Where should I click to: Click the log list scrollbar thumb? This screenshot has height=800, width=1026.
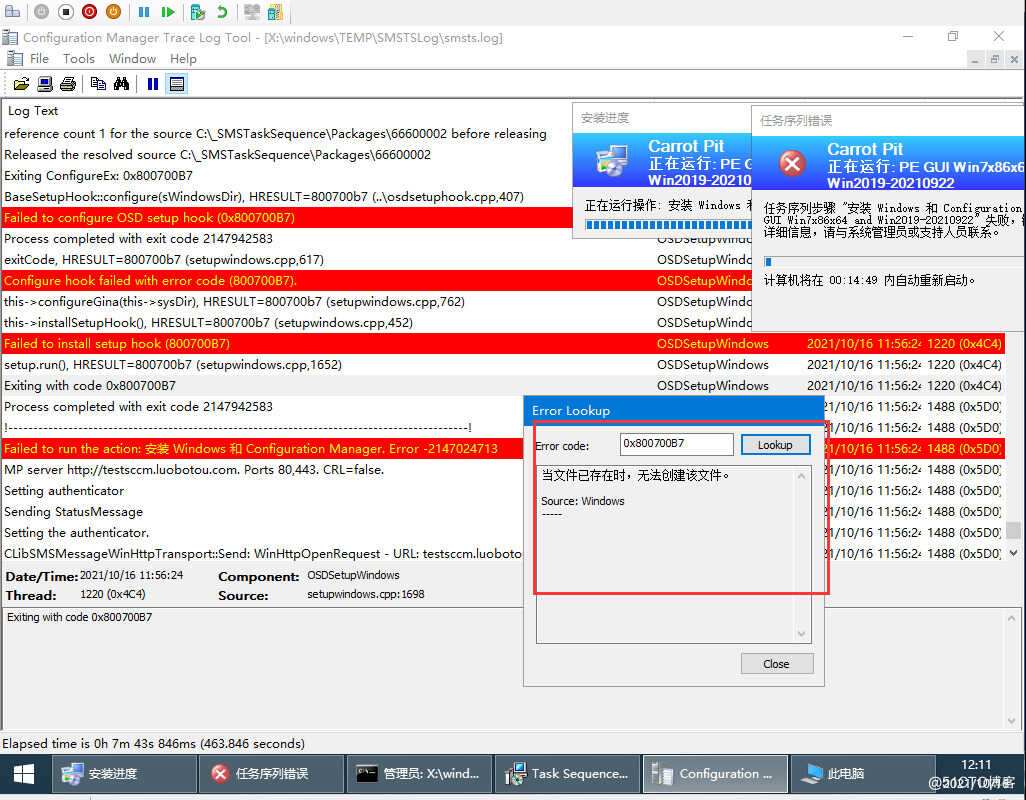click(1013, 530)
